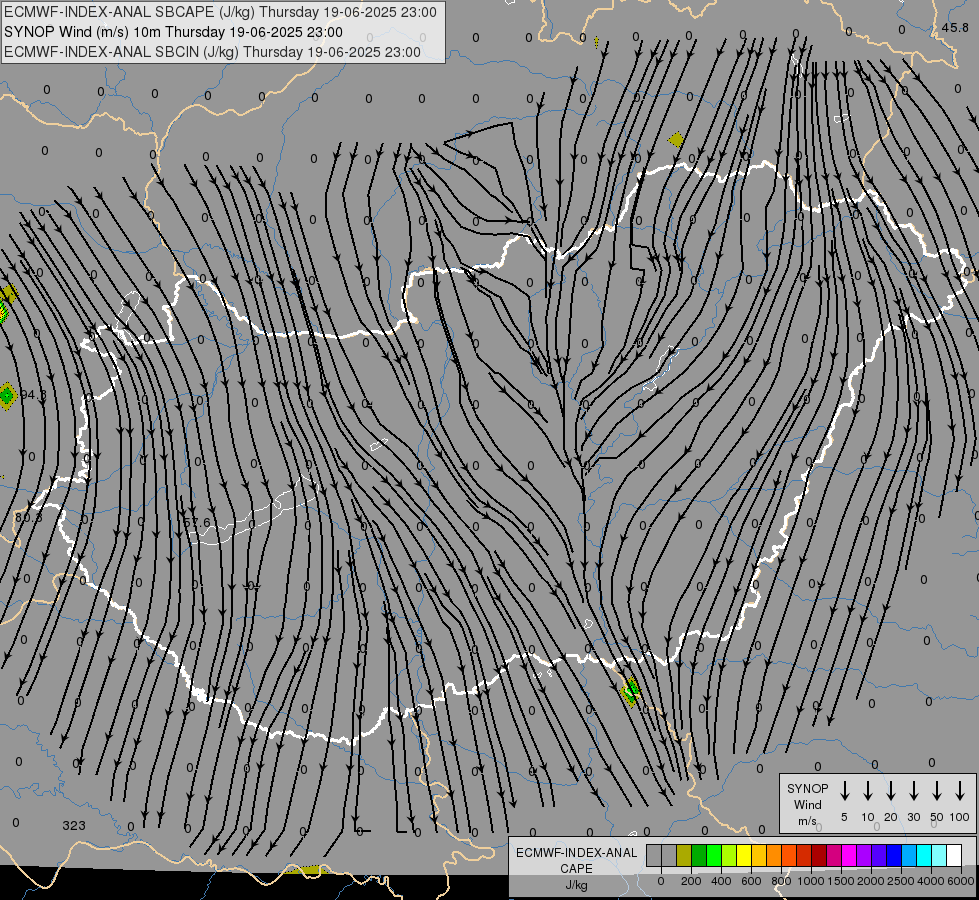
Task: Click the wind legend arrow labeled 100
Action: click(x=960, y=791)
